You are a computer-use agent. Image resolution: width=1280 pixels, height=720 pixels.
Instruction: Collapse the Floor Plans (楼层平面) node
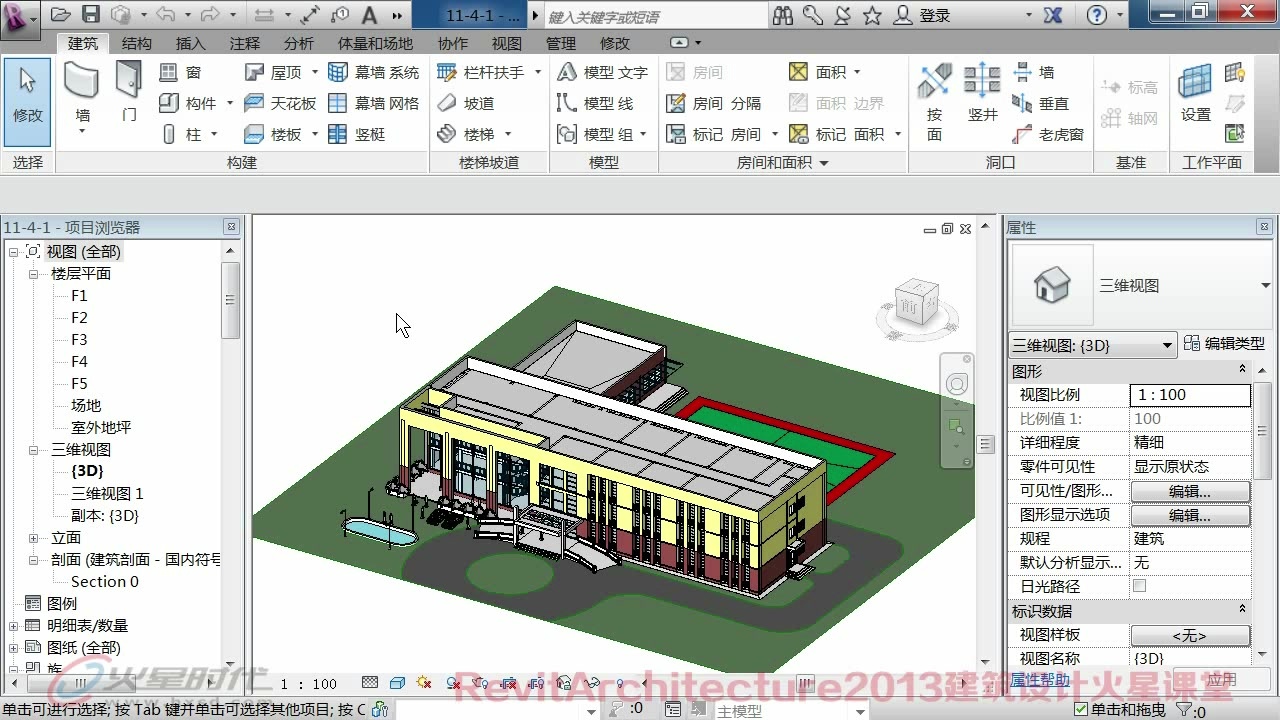point(33,274)
